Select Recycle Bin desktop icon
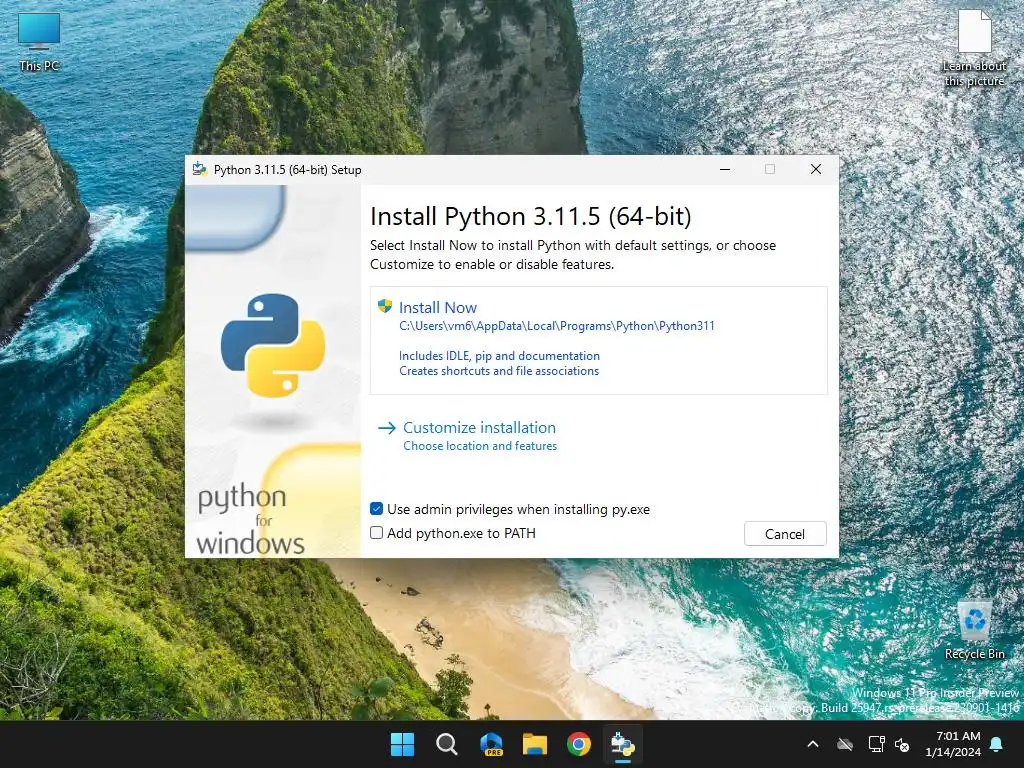 click(x=974, y=630)
